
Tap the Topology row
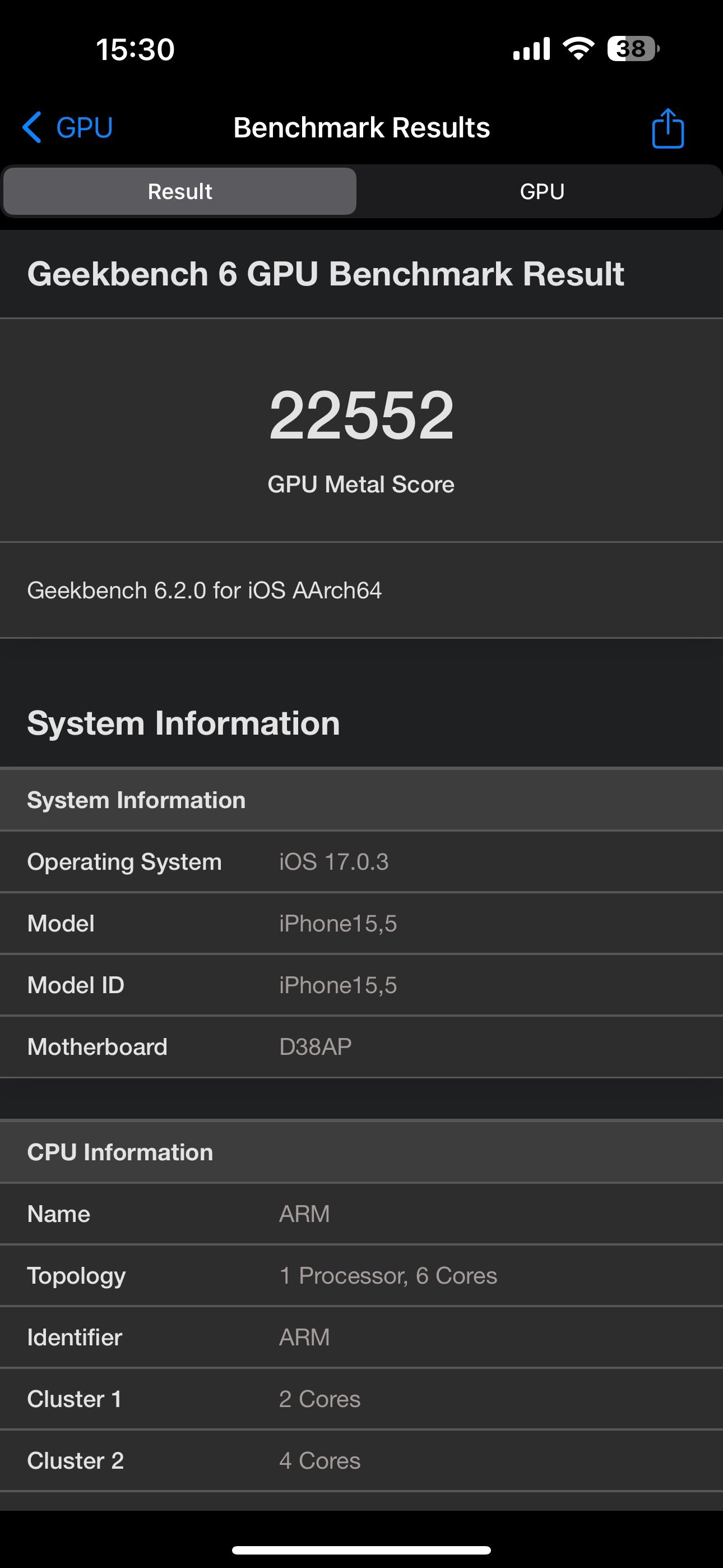[361, 1276]
